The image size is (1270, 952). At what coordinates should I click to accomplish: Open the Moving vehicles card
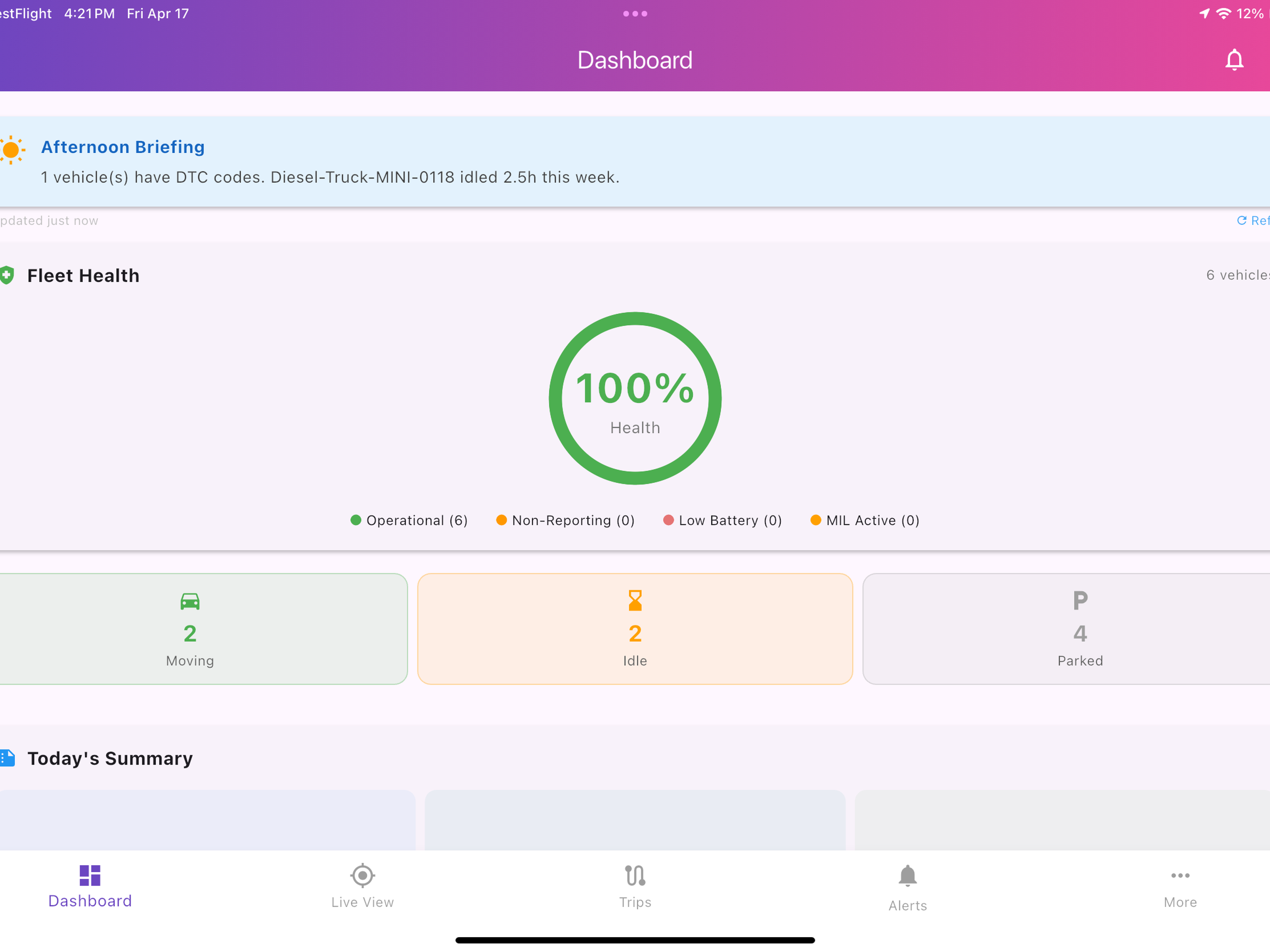[203, 629]
